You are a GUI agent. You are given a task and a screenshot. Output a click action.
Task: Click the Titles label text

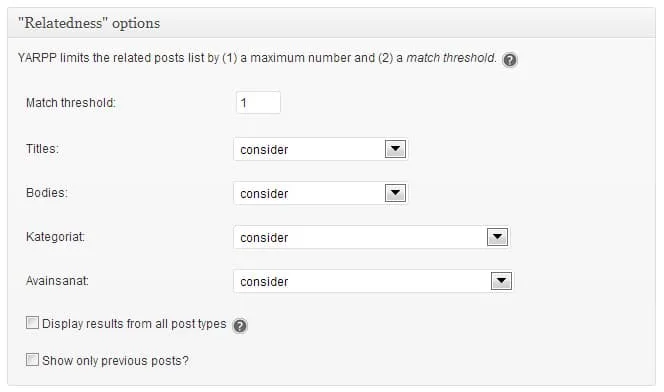pos(42,149)
